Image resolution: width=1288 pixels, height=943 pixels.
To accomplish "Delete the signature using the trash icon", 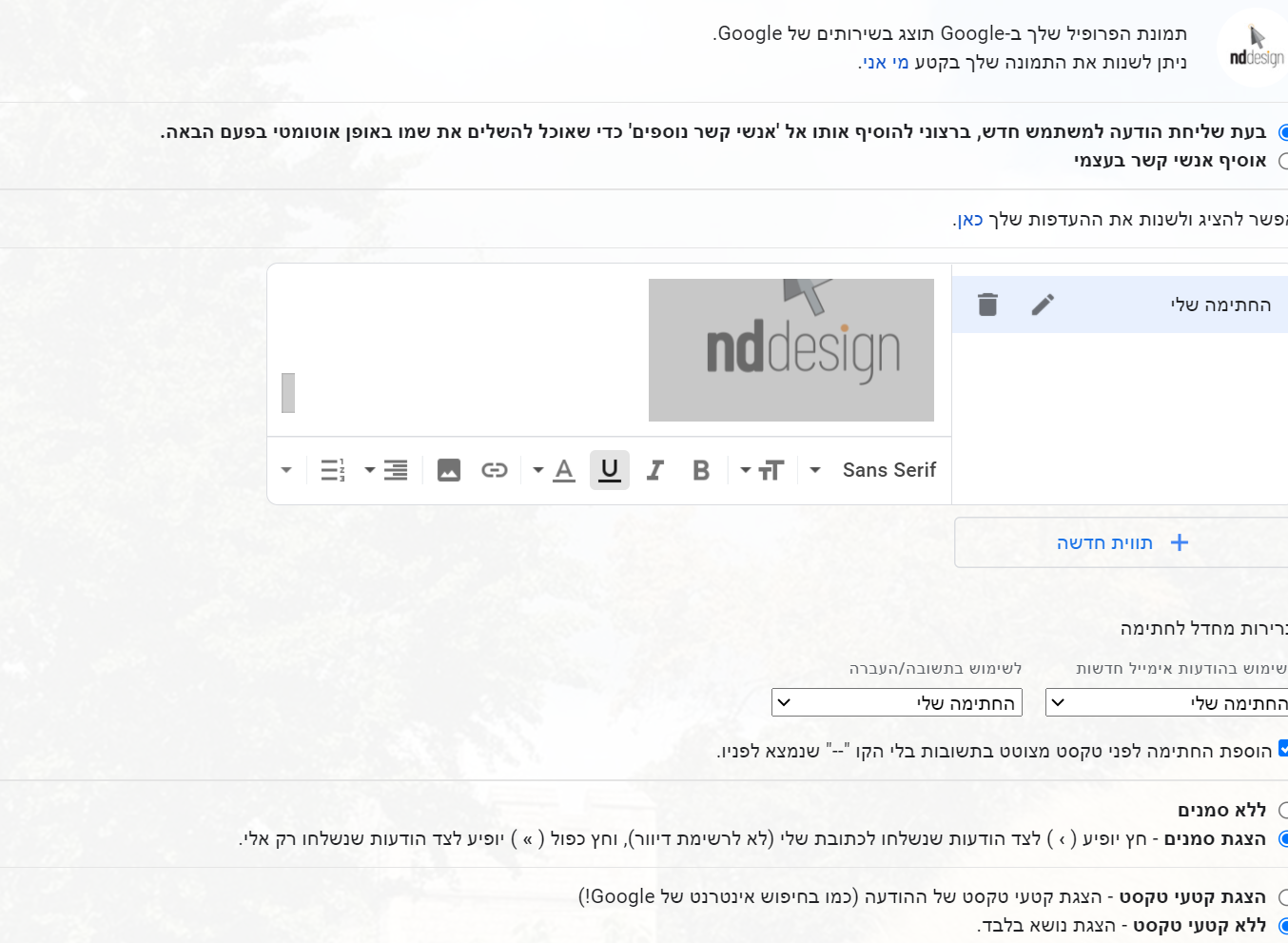I will pos(987,305).
